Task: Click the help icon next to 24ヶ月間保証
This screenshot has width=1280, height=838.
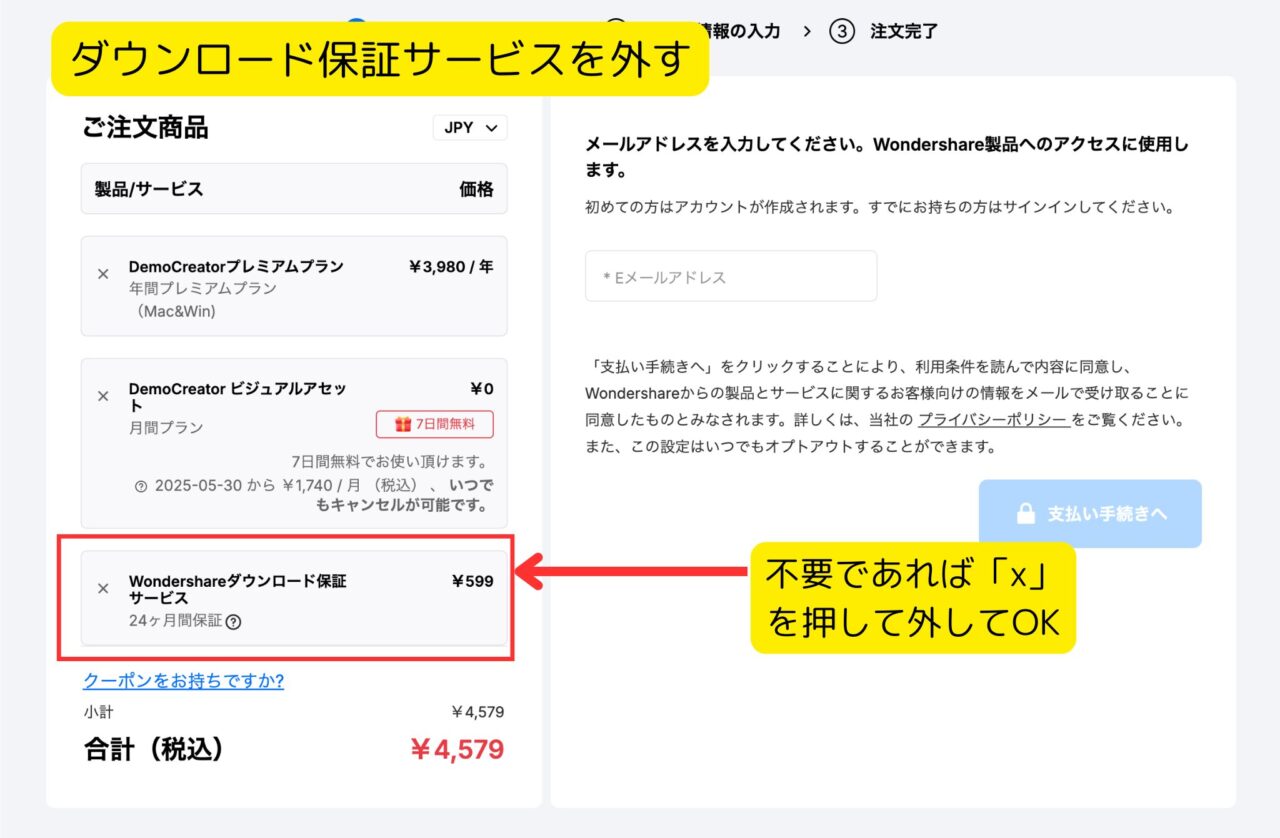Action: [x=234, y=621]
